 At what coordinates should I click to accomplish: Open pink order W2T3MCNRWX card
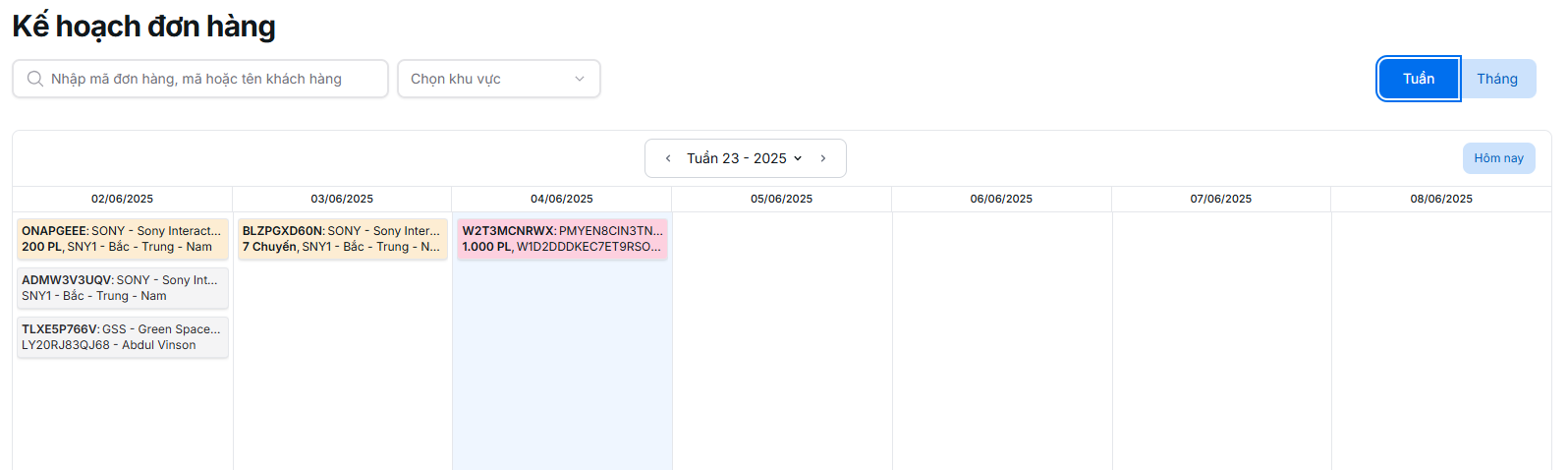562,239
